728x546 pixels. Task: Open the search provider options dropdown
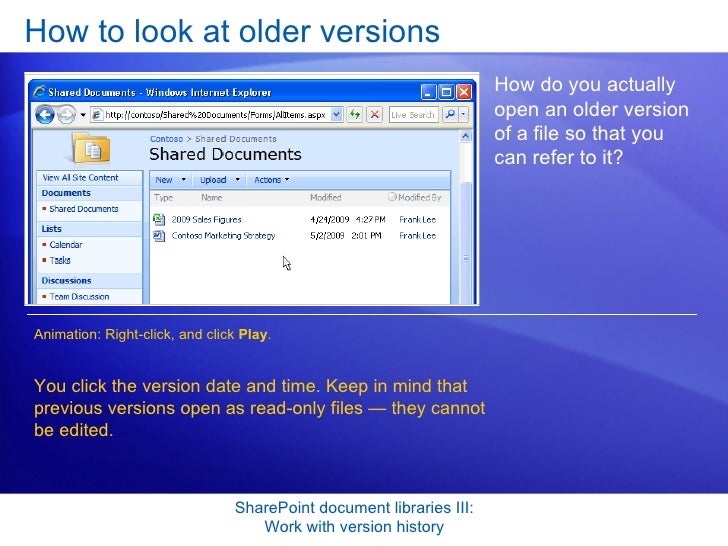click(463, 114)
